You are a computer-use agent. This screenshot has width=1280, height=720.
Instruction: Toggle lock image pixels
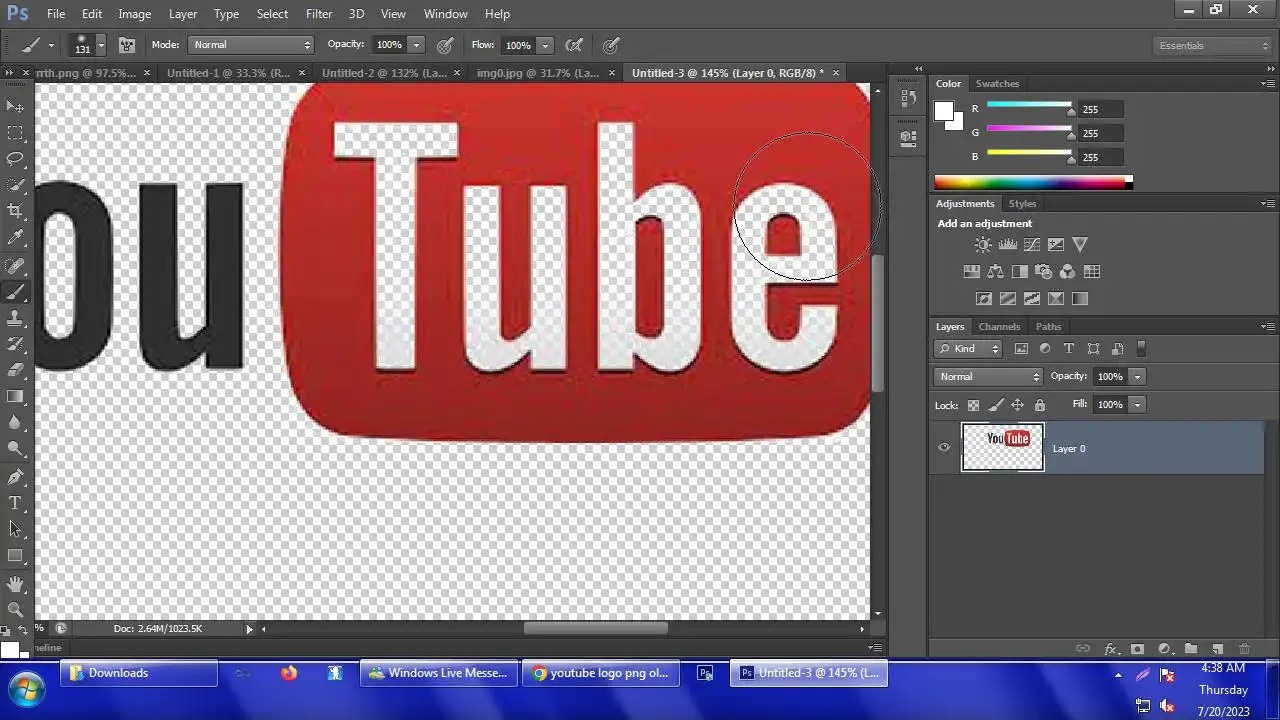995,405
